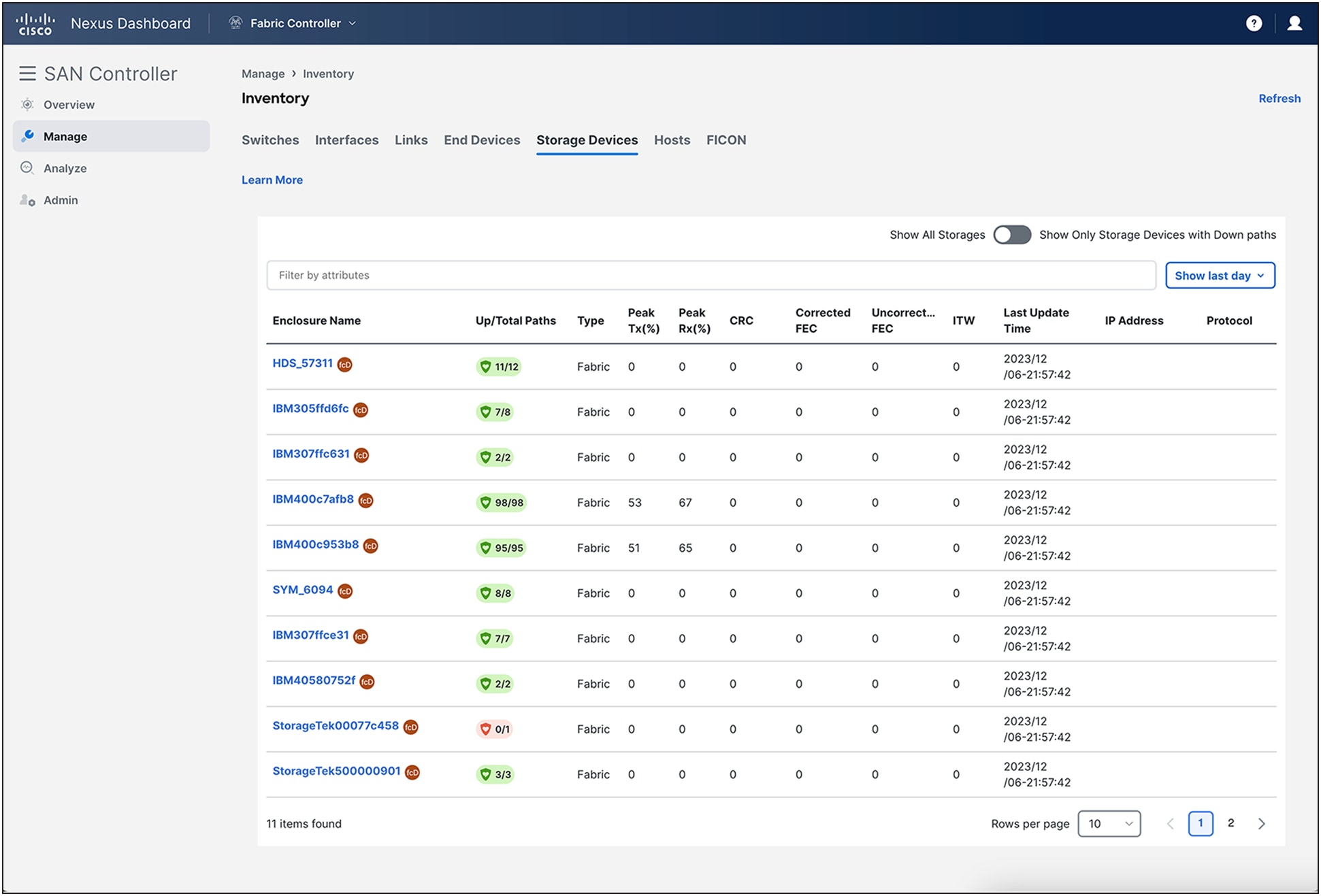Screen dimensions: 1321x896
Task: Click the Filter by attributes field
Action: click(x=711, y=276)
